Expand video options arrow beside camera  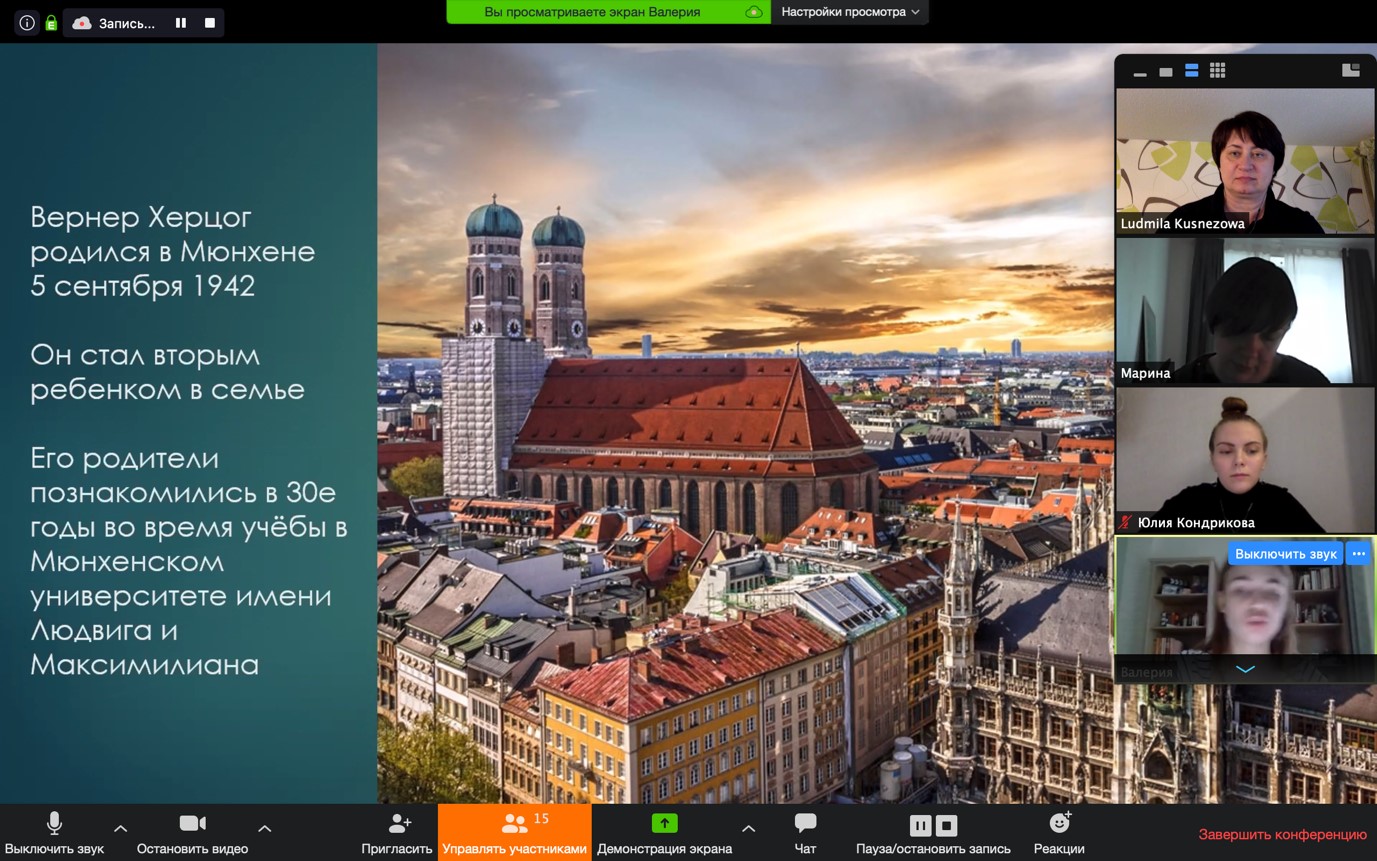coord(265,828)
